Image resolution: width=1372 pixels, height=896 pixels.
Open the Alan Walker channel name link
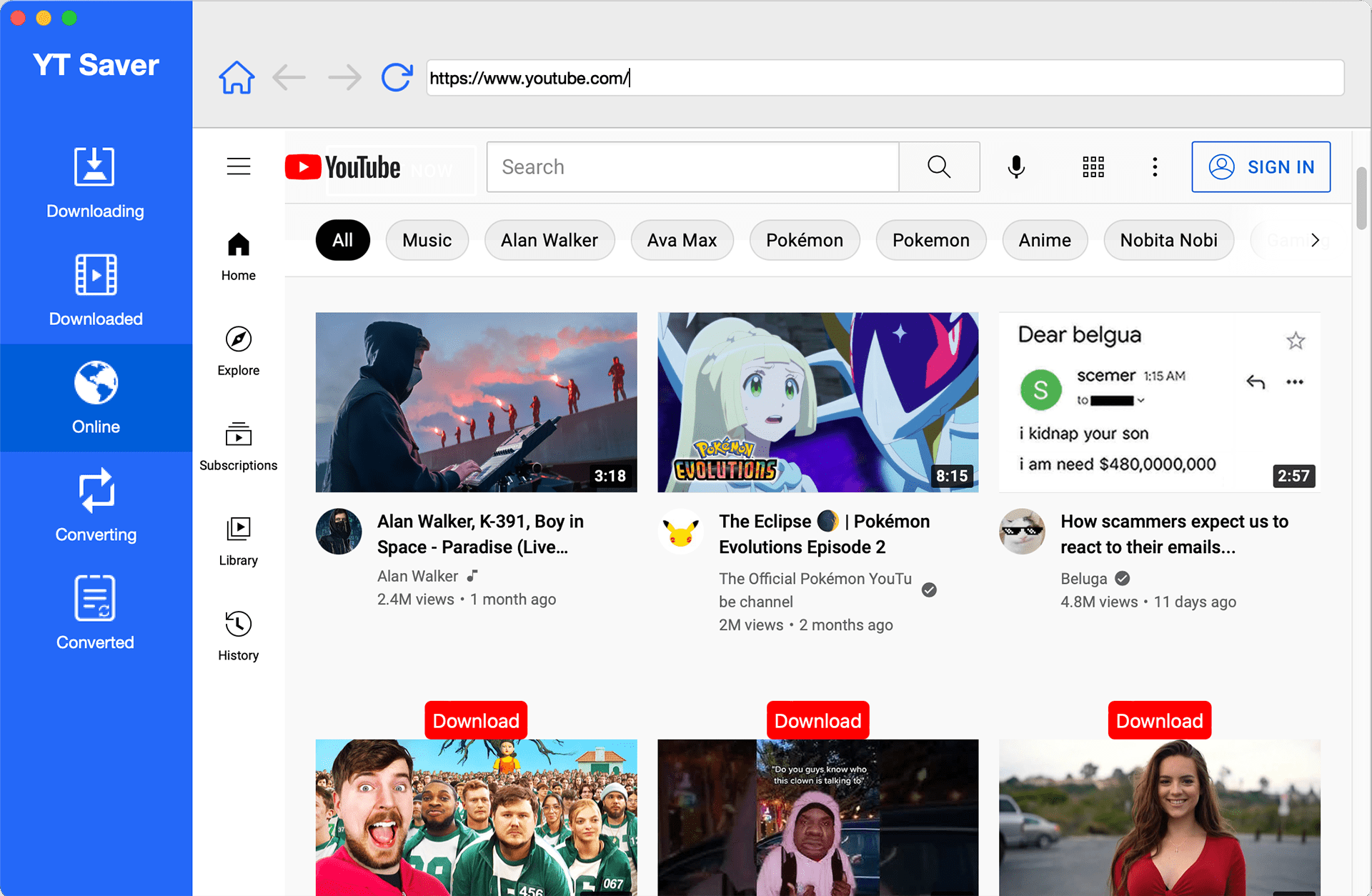coord(417,576)
